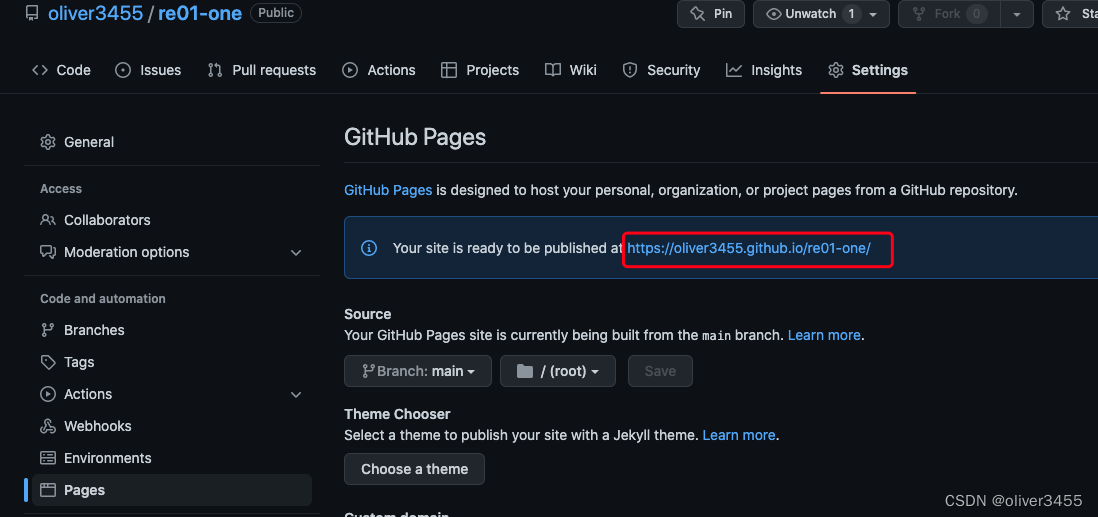Click the Choose a theme button
This screenshot has width=1098, height=517.
(414, 469)
